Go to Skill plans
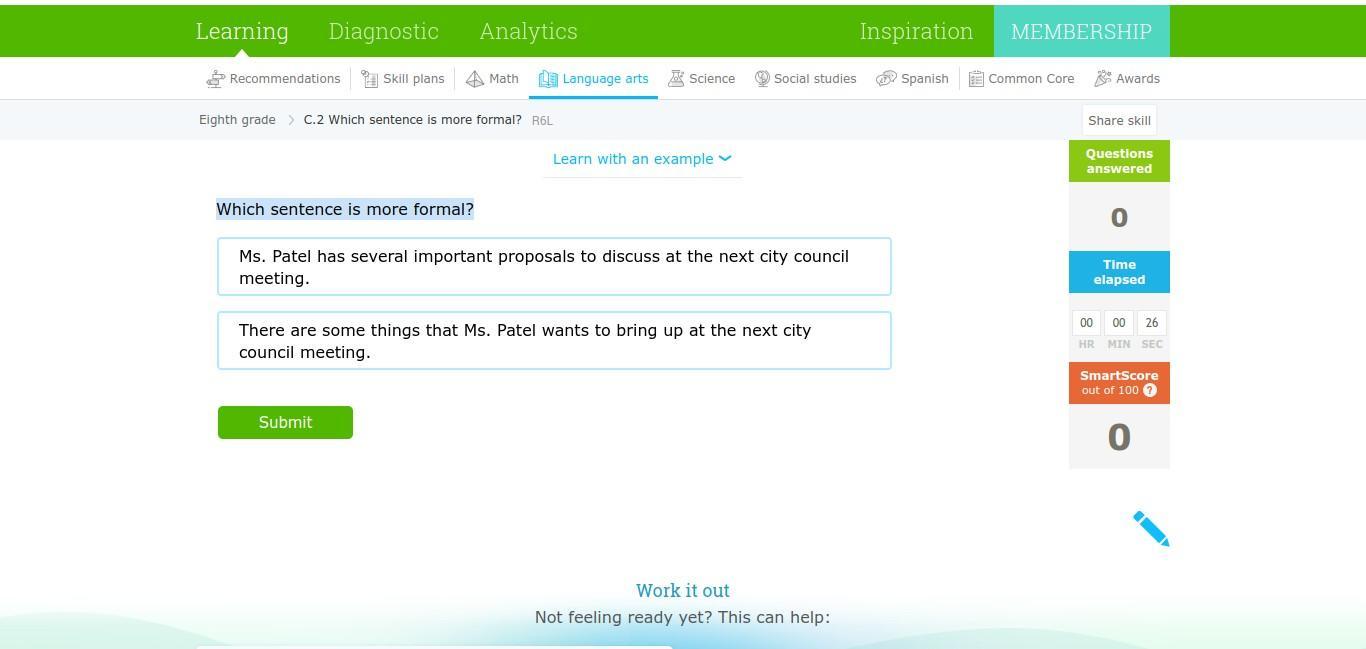Screen dimensions: 1366x649 click(x=403, y=79)
